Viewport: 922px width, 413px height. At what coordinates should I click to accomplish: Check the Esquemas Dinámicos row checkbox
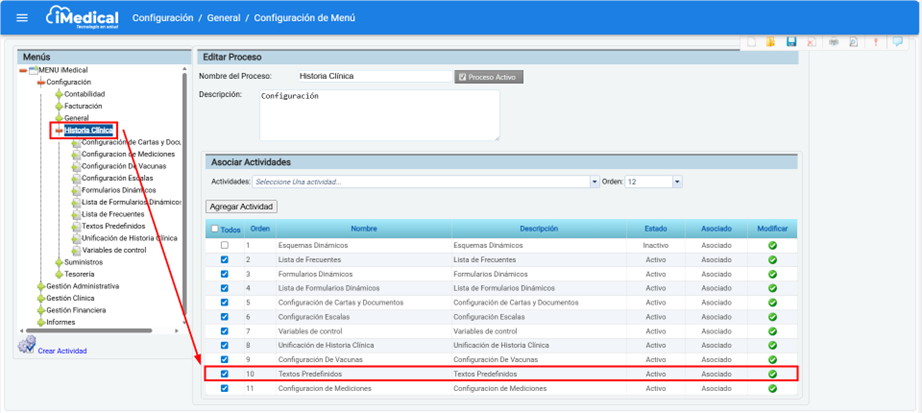[225, 245]
